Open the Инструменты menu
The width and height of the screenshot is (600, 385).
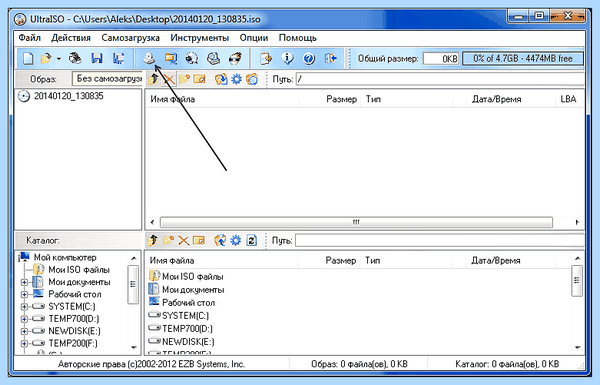[x=199, y=38]
